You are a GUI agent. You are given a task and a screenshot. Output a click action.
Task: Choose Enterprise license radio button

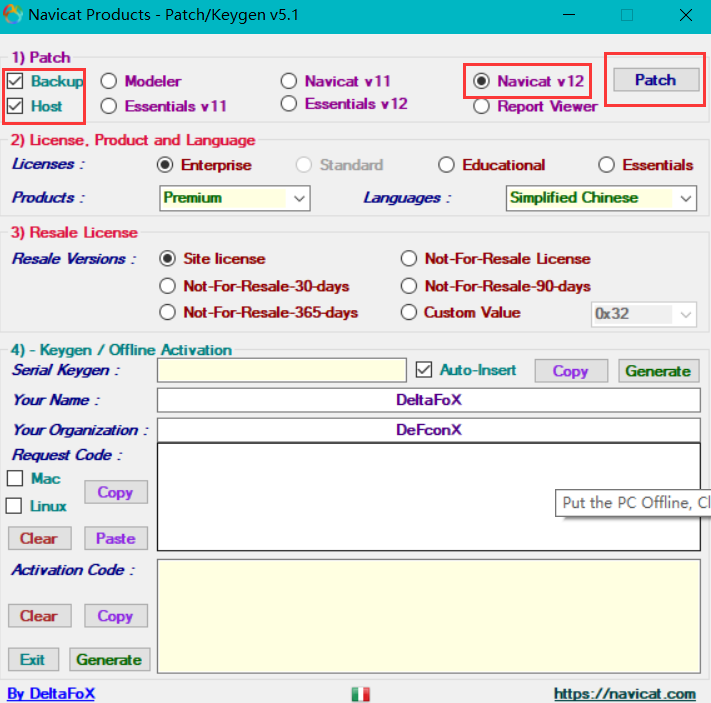point(165,165)
